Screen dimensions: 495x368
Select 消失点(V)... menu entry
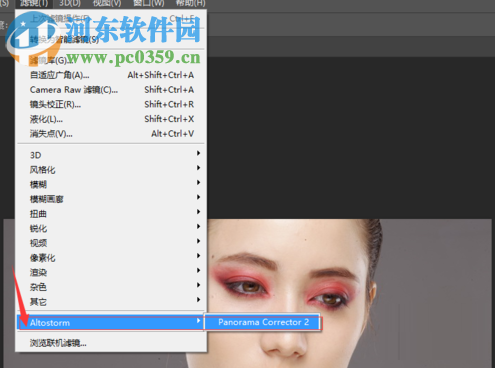(x=111, y=134)
